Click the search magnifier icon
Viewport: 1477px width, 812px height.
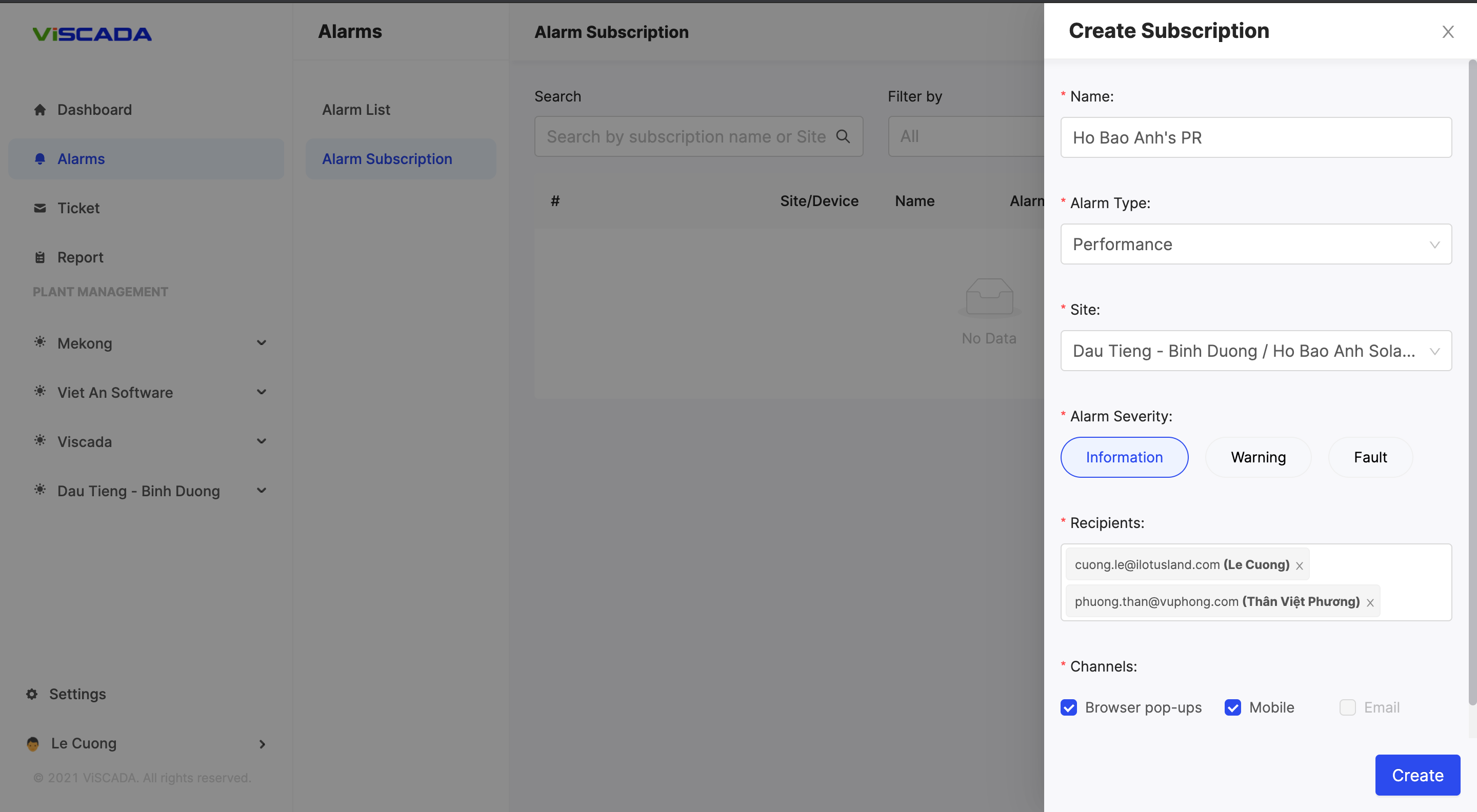coord(843,136)
